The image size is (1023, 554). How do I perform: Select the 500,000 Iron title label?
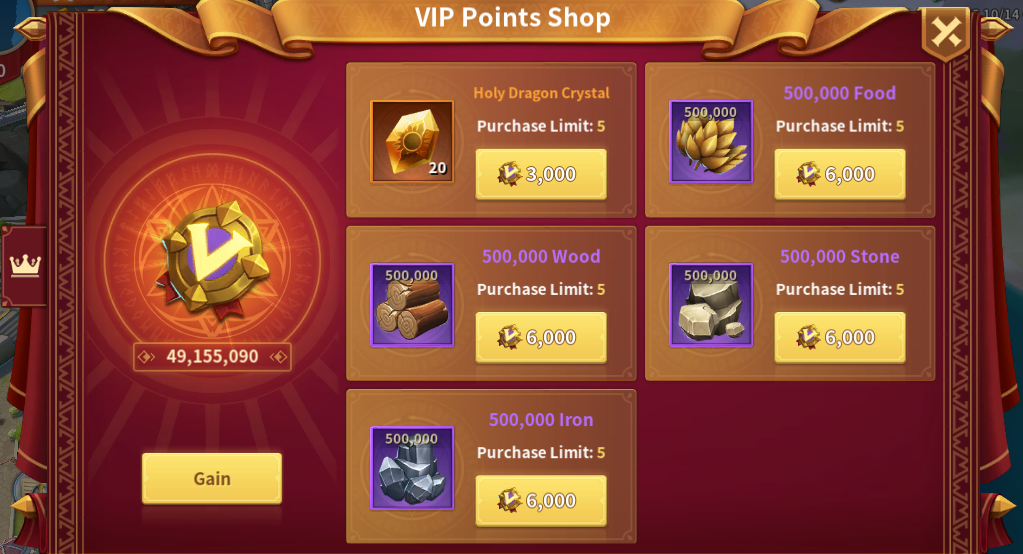point(542,420)
